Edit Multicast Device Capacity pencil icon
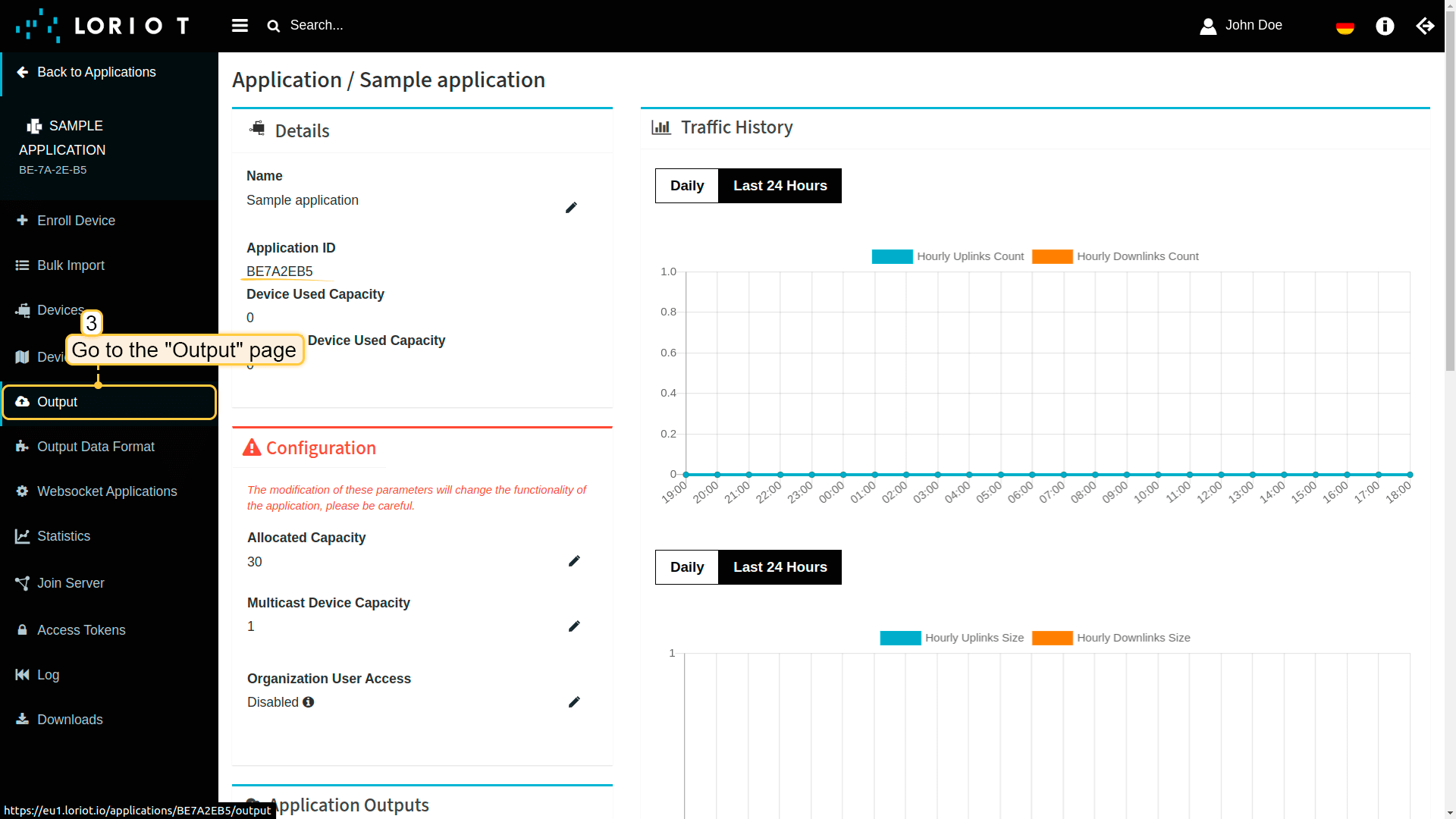 [574, 626]
